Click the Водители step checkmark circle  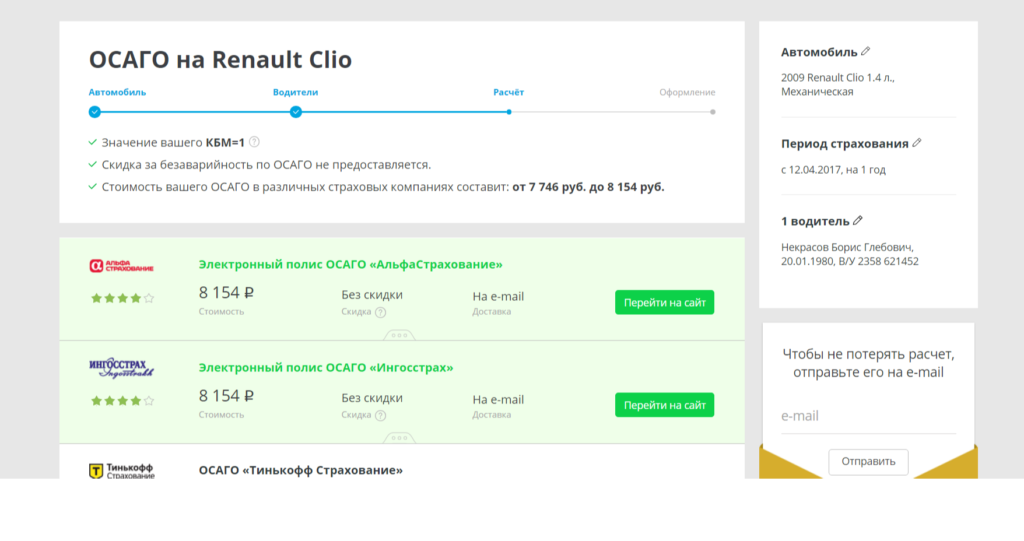(296, 112)
